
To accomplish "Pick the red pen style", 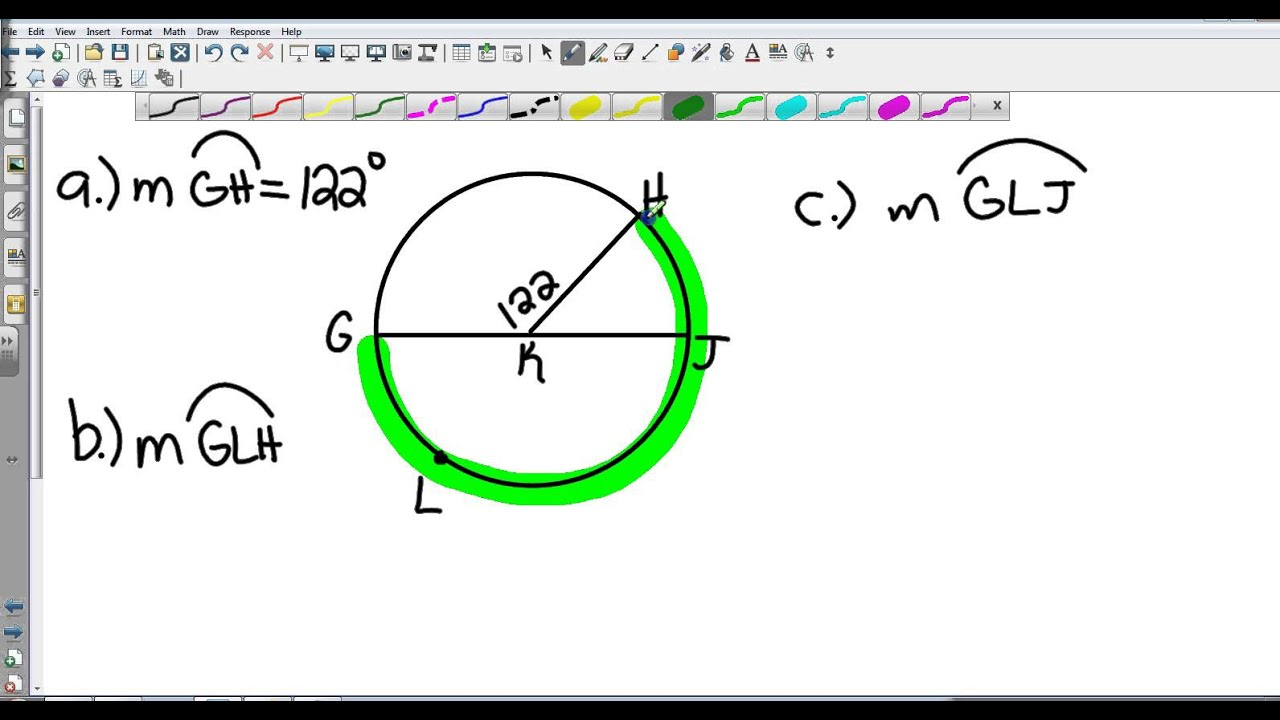I will pos(277,107).
